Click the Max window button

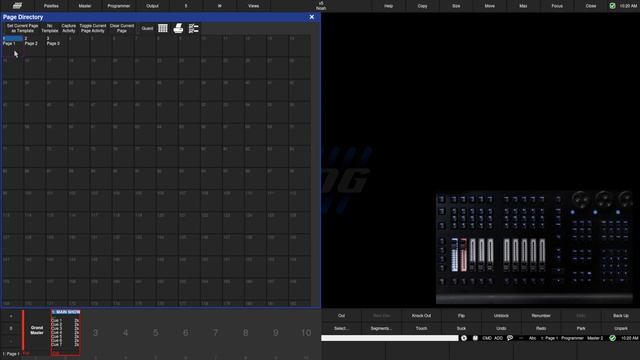pos(523,6)
